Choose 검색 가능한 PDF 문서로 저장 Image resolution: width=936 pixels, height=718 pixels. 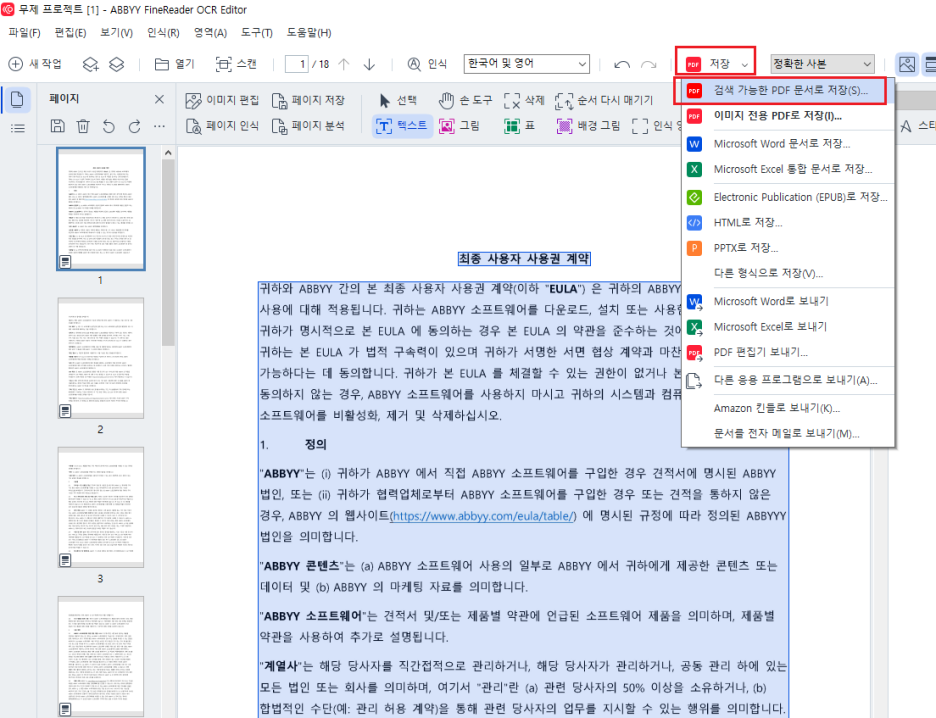[x=787, y=91]
